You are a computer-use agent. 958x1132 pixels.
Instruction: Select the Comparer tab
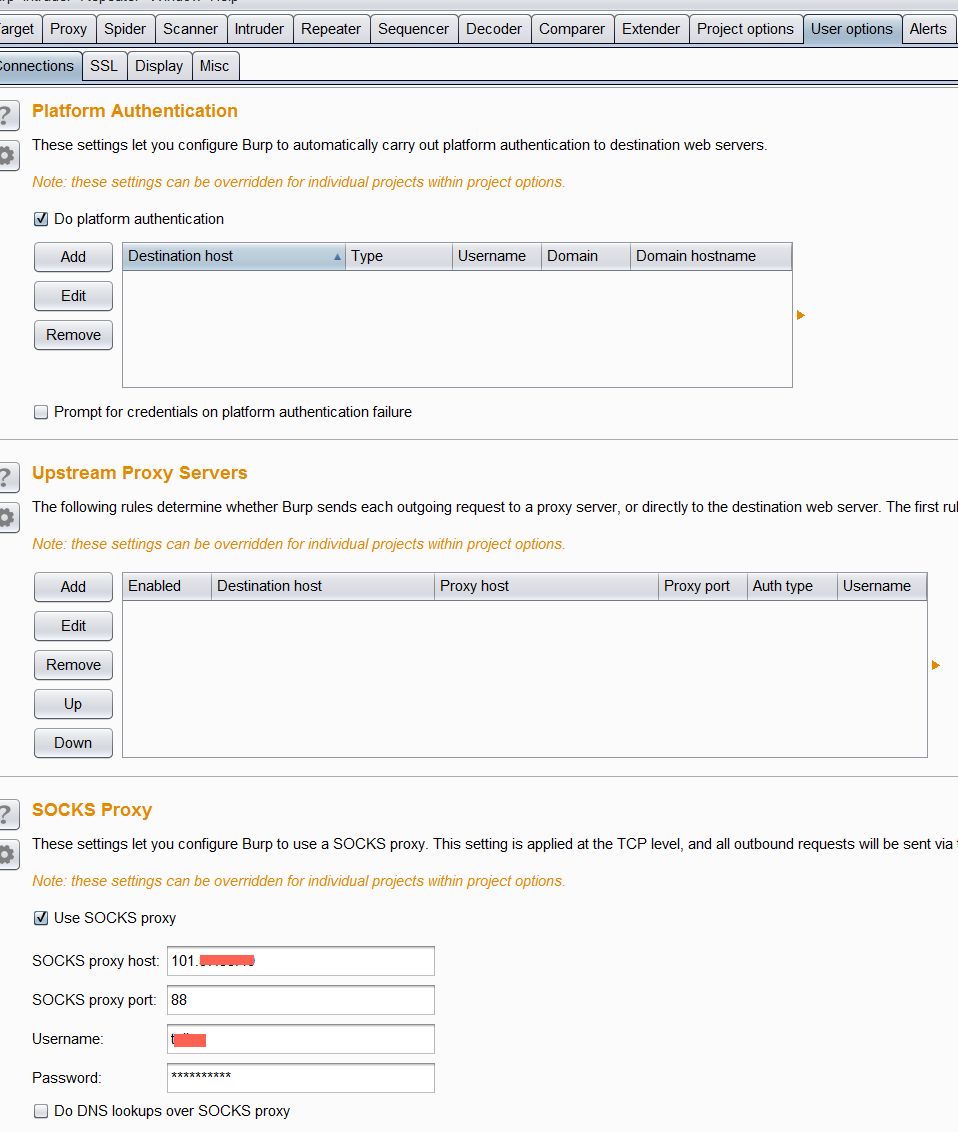572,30
